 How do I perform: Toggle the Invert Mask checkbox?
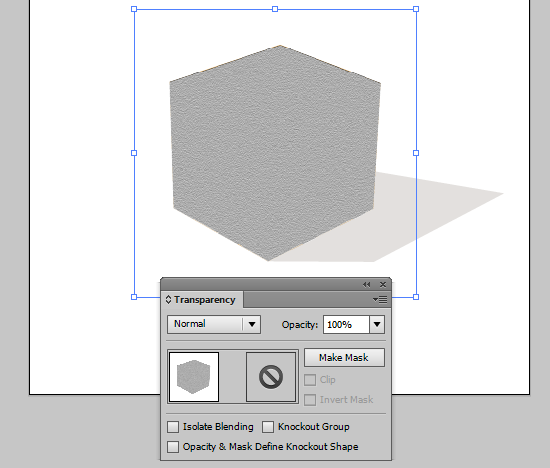(x=310, y=400)
